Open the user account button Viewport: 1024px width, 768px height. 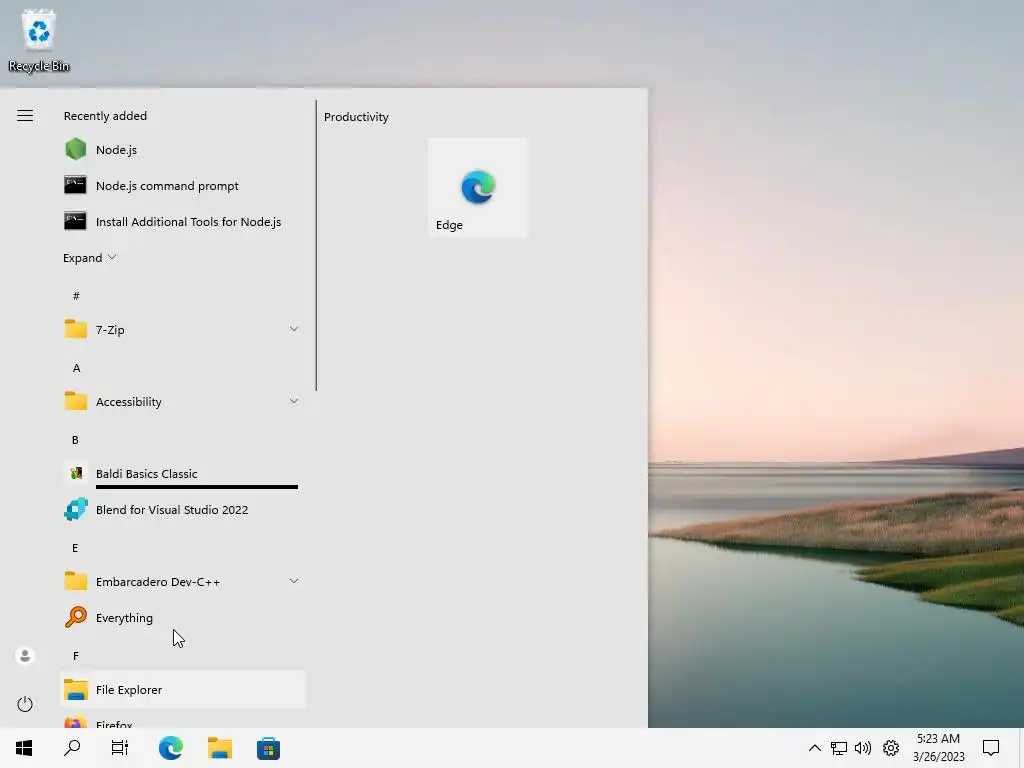(x=25, y=656)
